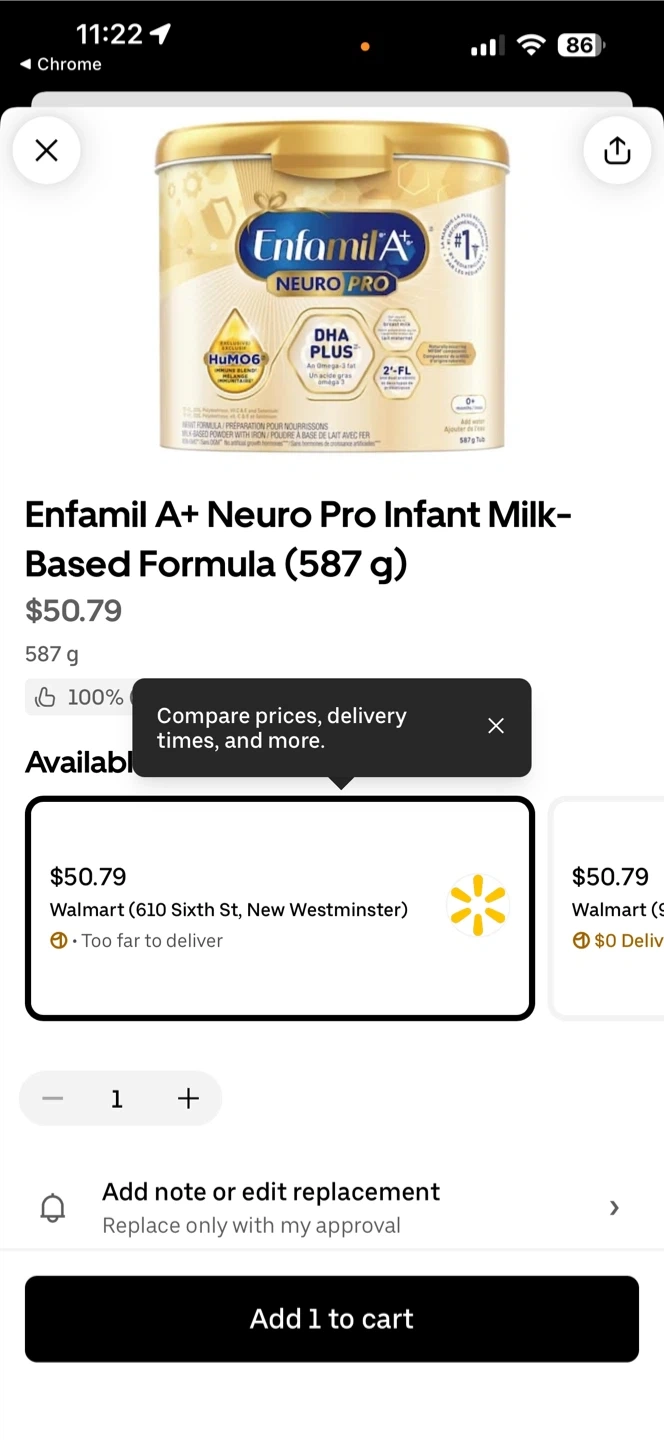Tap the share icon
Screen dimensions: 664x1440
coord(617,151)
